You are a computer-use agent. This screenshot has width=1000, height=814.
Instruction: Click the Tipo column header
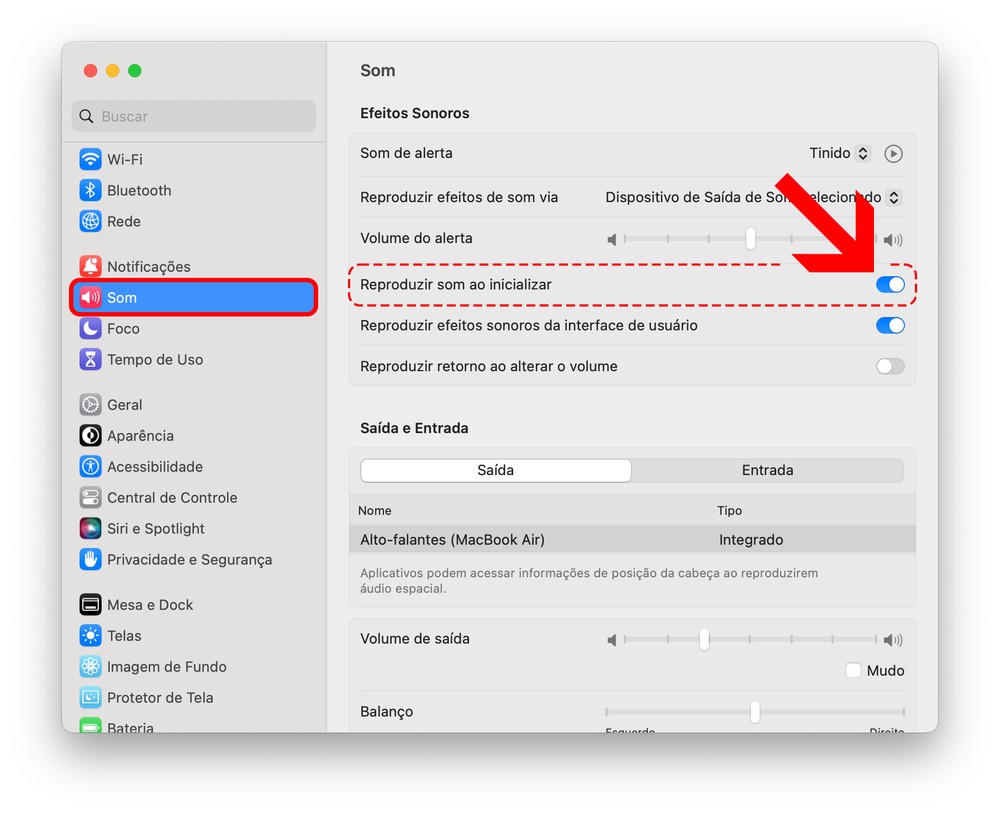point(729,510)
